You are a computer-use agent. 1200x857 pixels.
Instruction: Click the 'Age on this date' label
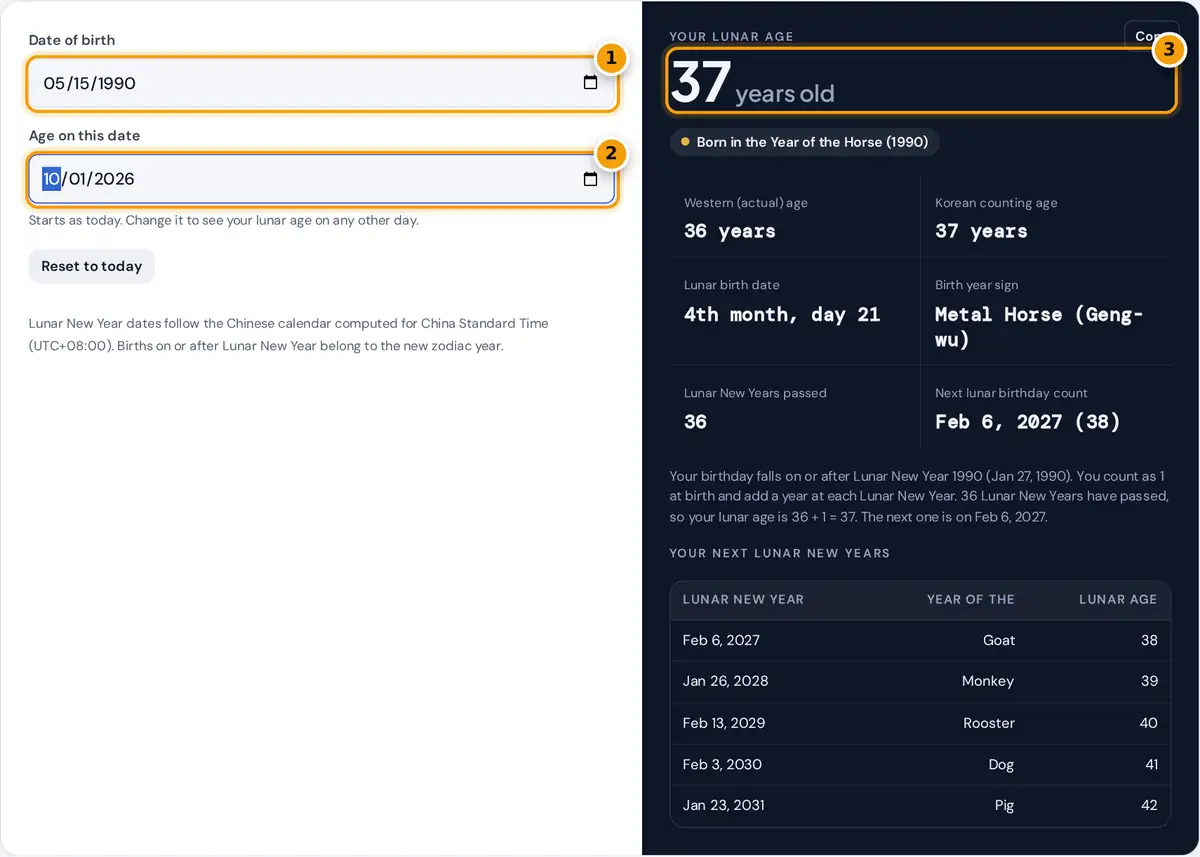point(84,135)
